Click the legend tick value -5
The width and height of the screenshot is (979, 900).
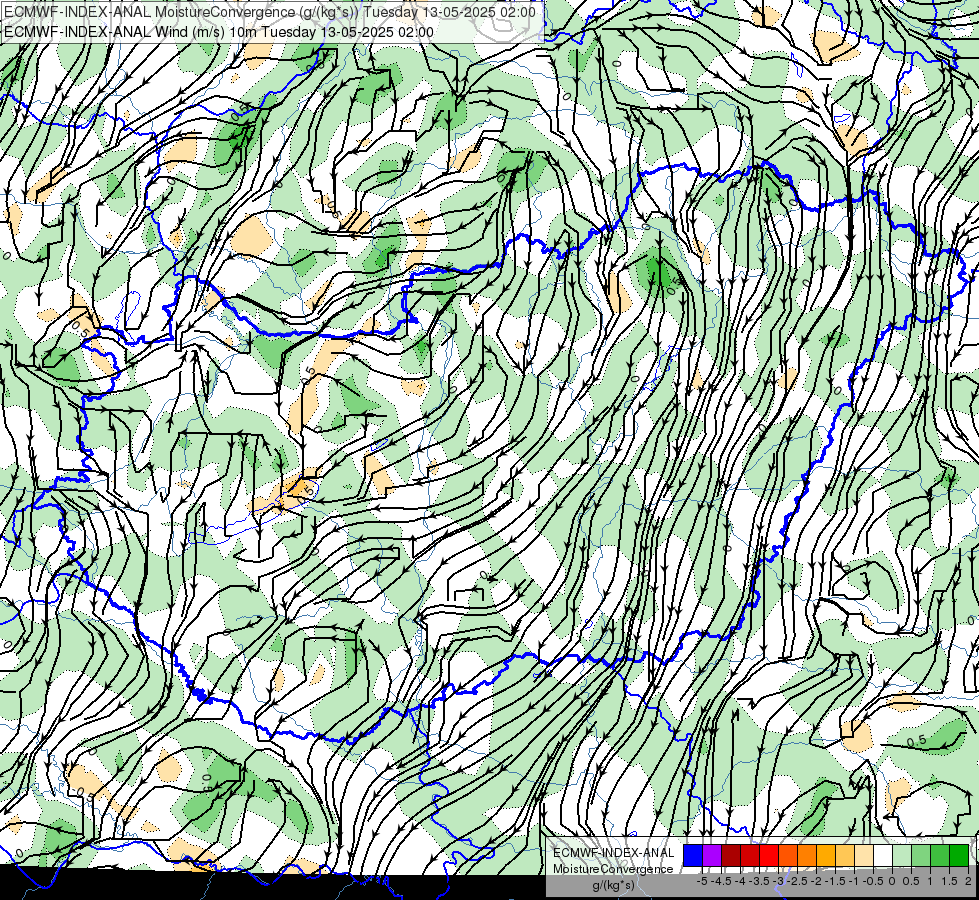[702, 881]
